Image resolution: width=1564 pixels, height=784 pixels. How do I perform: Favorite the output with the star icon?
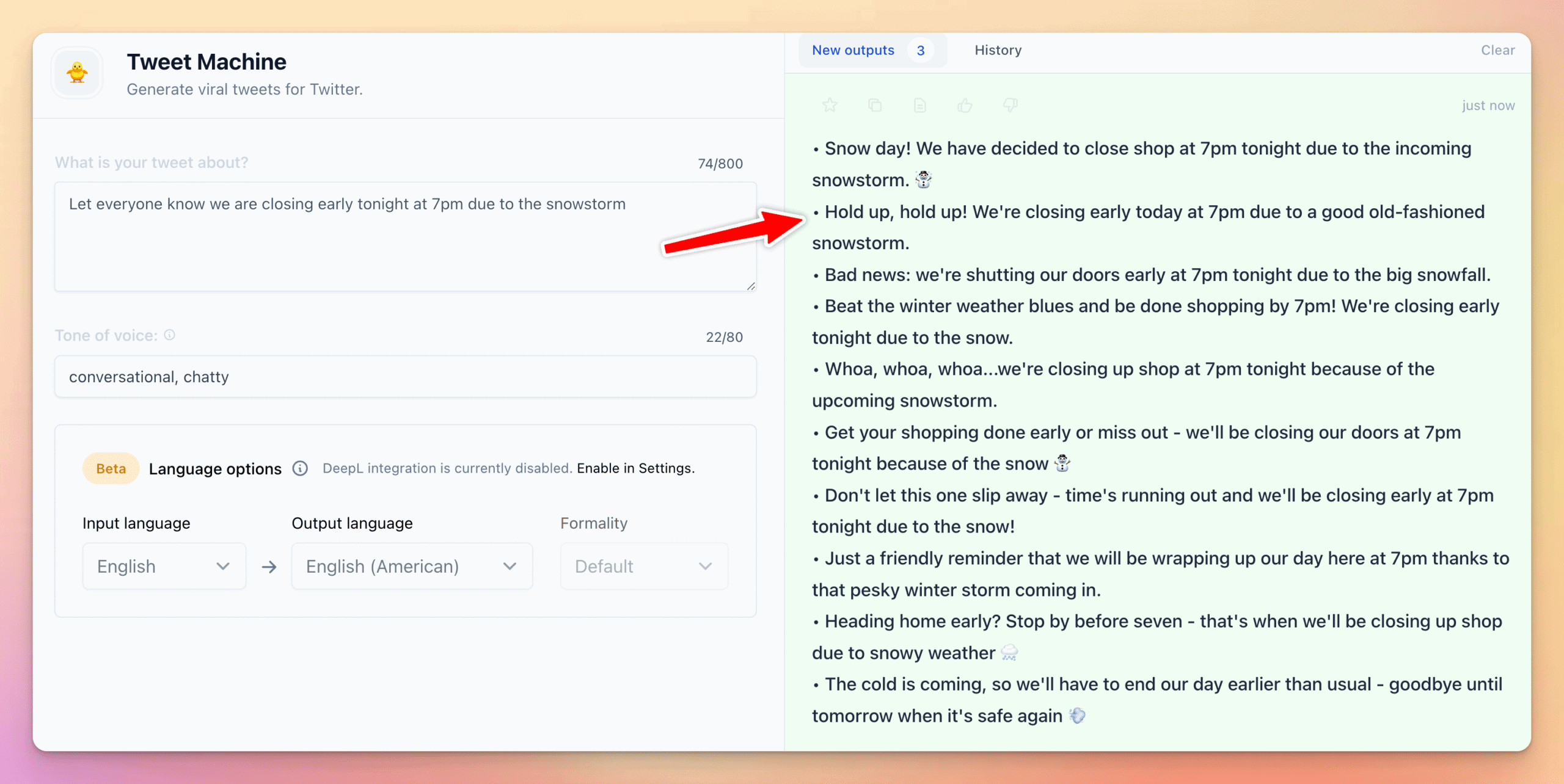tap(830, 105)
